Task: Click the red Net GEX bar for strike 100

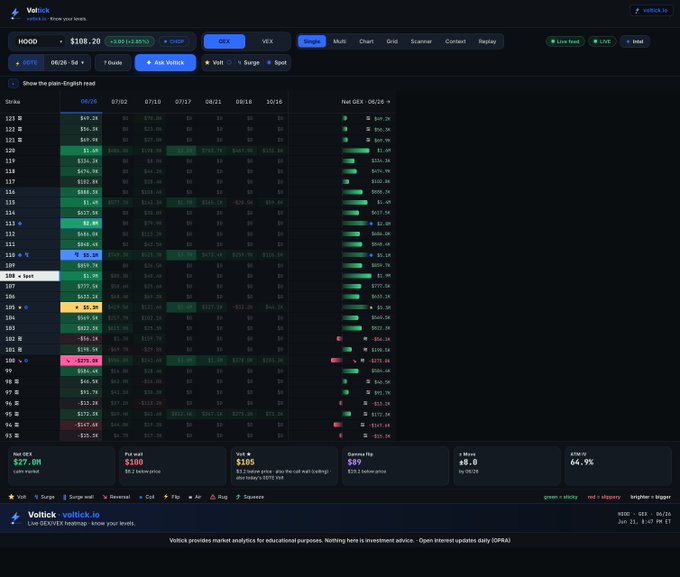Action: [x=336, y=361]
